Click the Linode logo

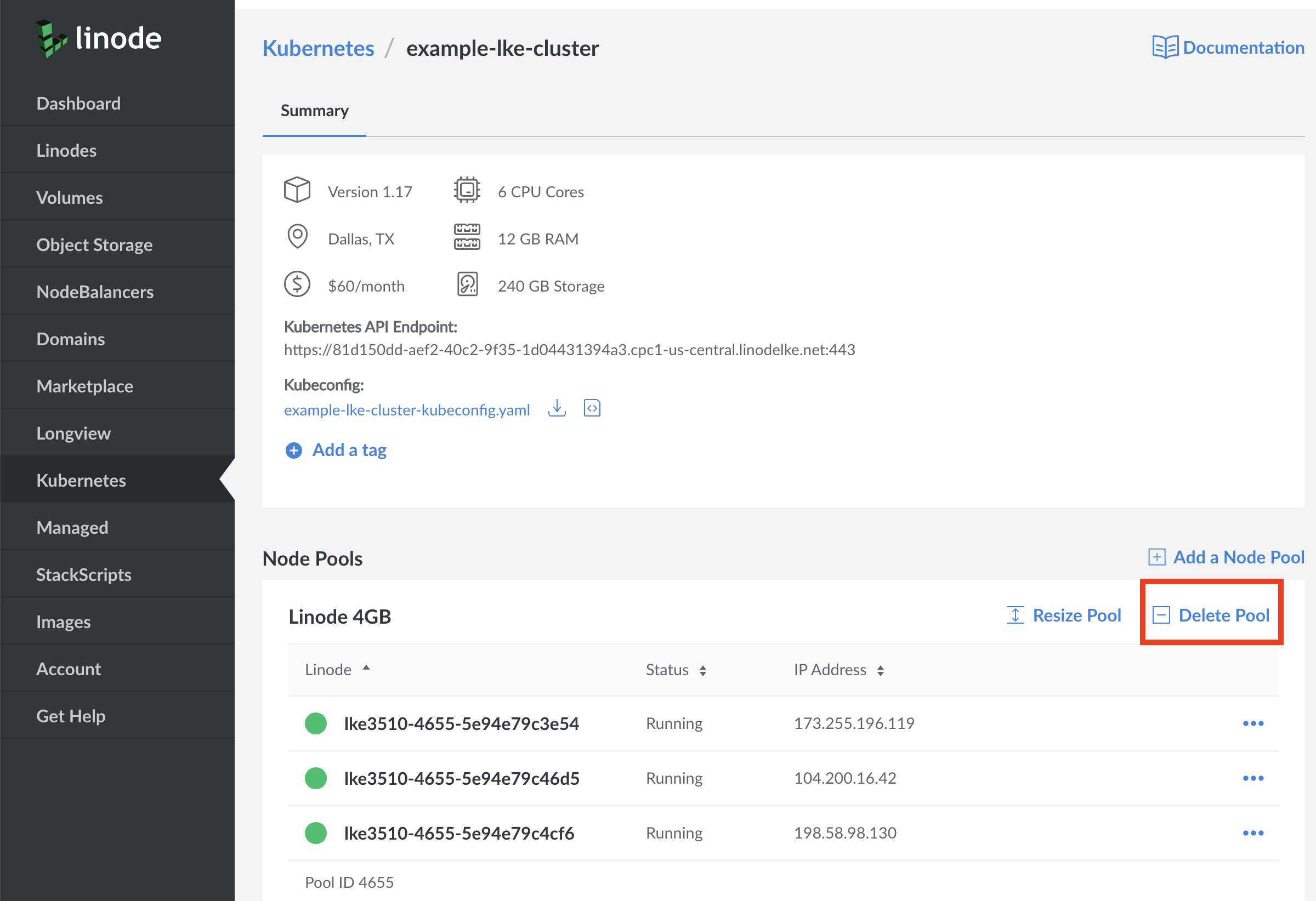click(x=99, y=38)
